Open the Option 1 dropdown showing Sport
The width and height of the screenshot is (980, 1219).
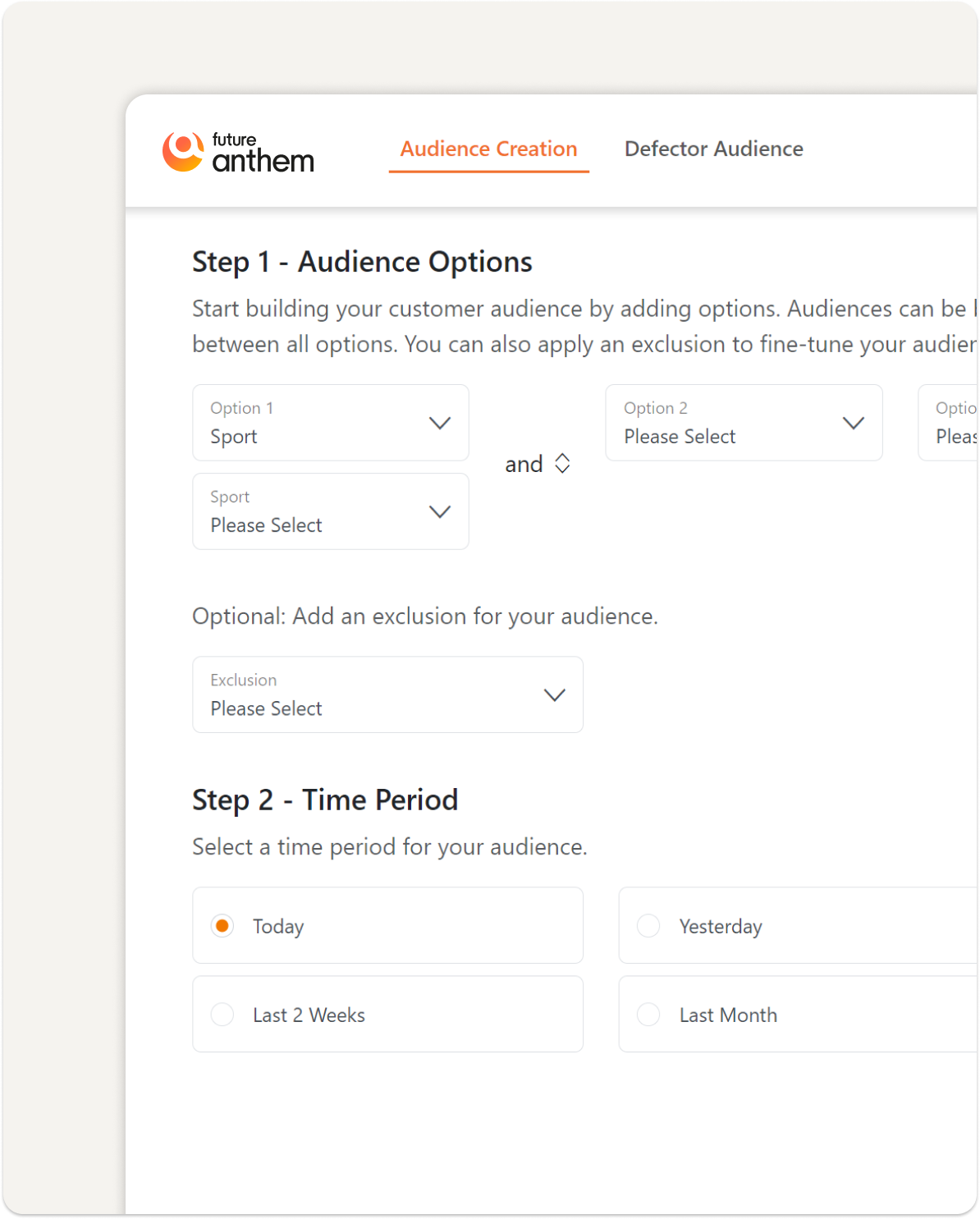click(x=330, y=423)
